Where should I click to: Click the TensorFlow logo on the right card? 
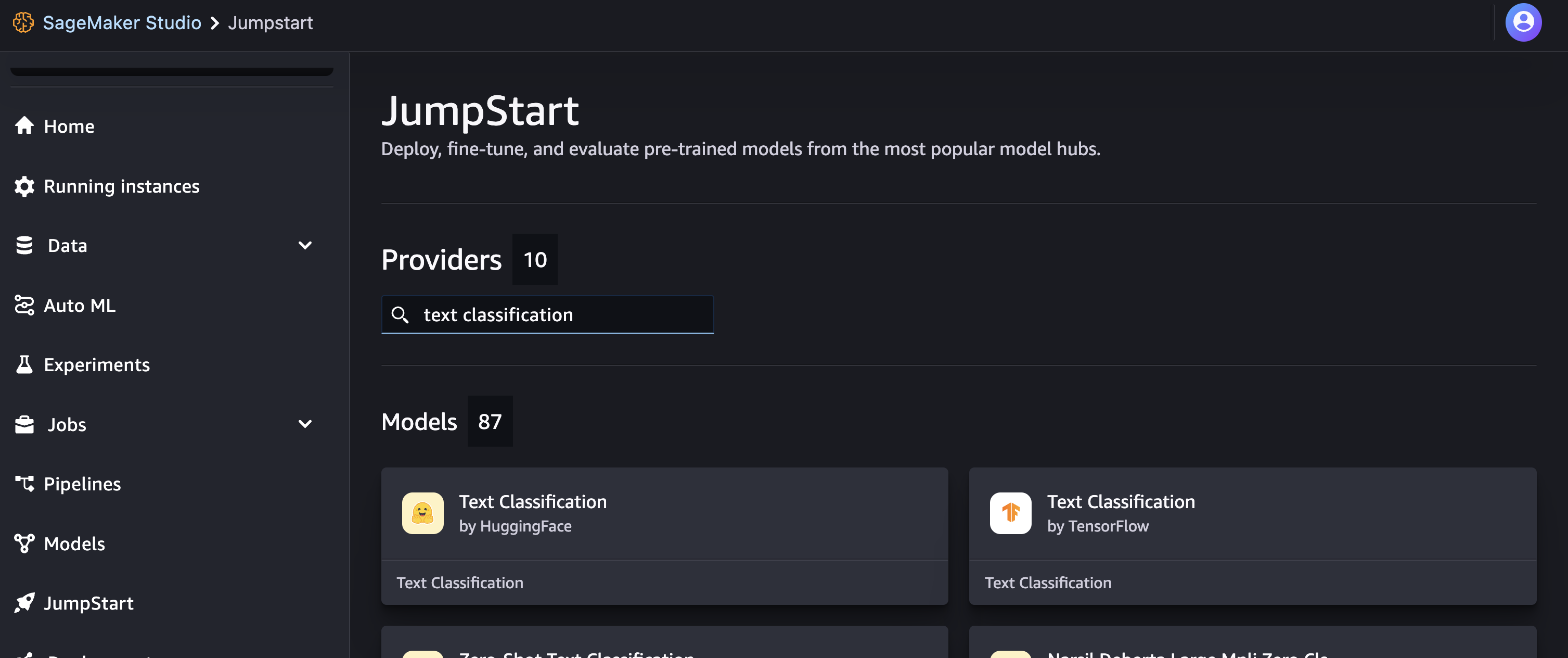tap(1010, 513)
